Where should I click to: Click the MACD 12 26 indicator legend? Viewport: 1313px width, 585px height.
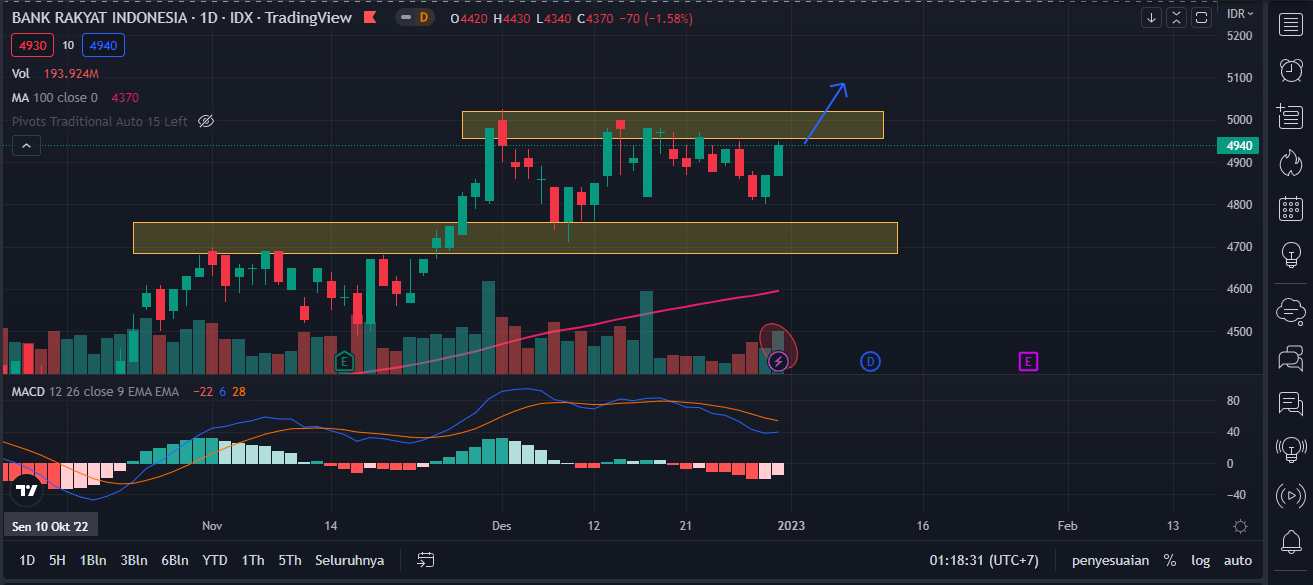[x=95, y=391]
